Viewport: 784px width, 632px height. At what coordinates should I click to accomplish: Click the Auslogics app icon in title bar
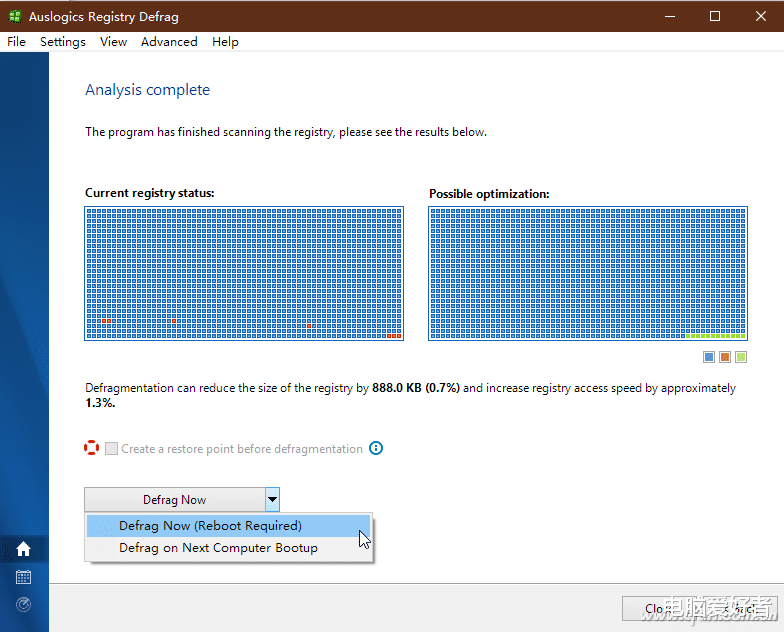coord(15,16)
